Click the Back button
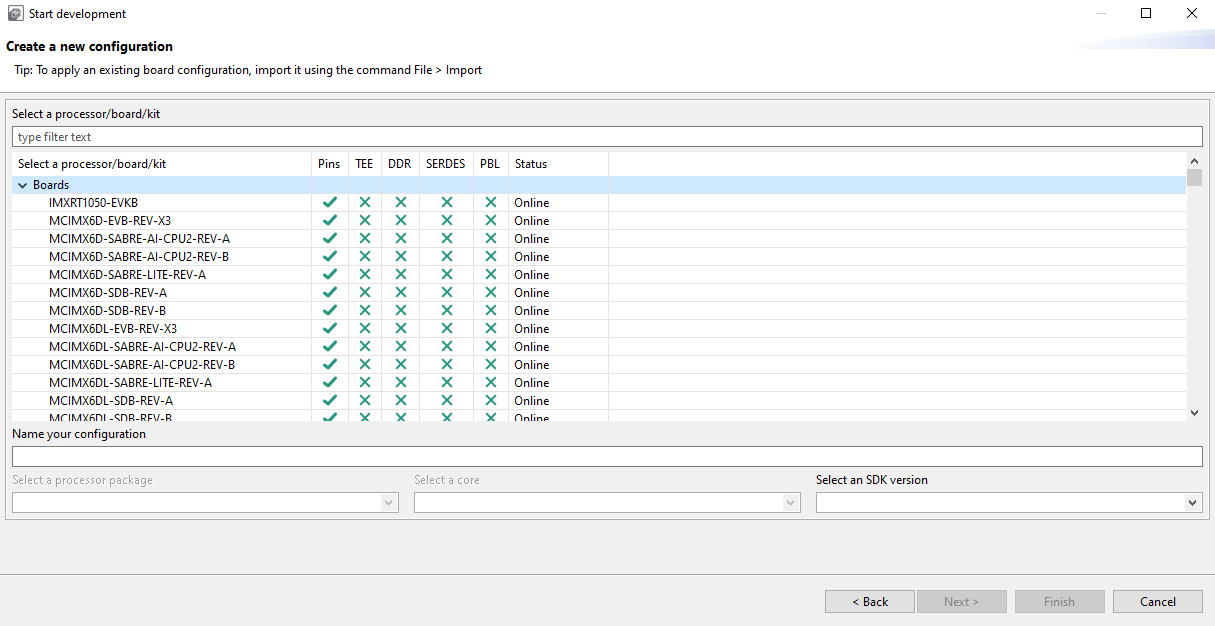 point(870,601)
